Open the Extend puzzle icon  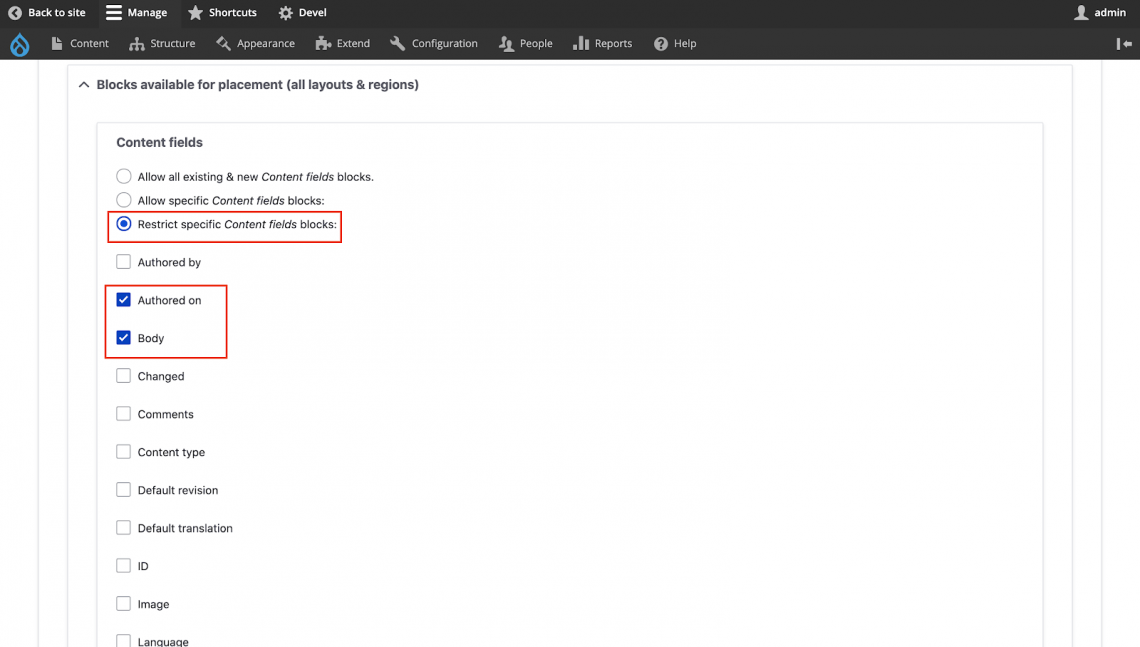pos(323,44)
